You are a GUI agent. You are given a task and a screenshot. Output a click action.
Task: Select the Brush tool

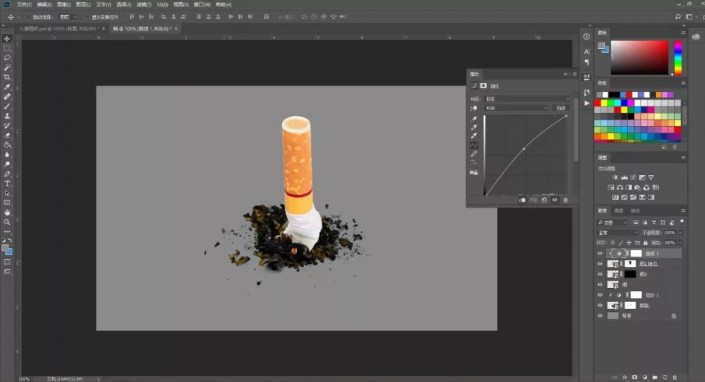coord(7,107)
